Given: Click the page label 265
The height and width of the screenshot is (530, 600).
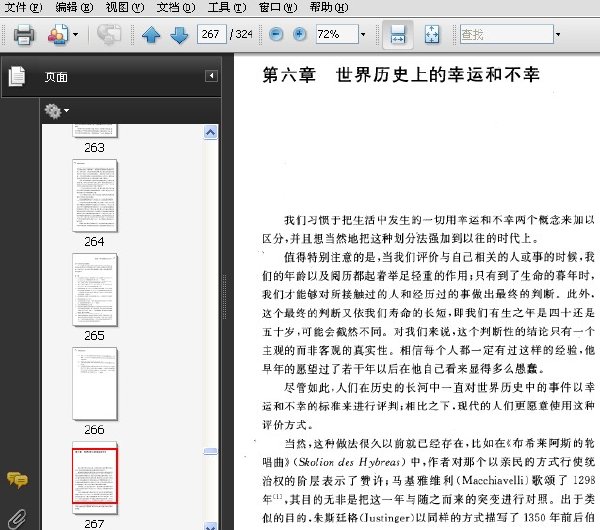Looking at the screenshot, I should [x=95, y=336].
